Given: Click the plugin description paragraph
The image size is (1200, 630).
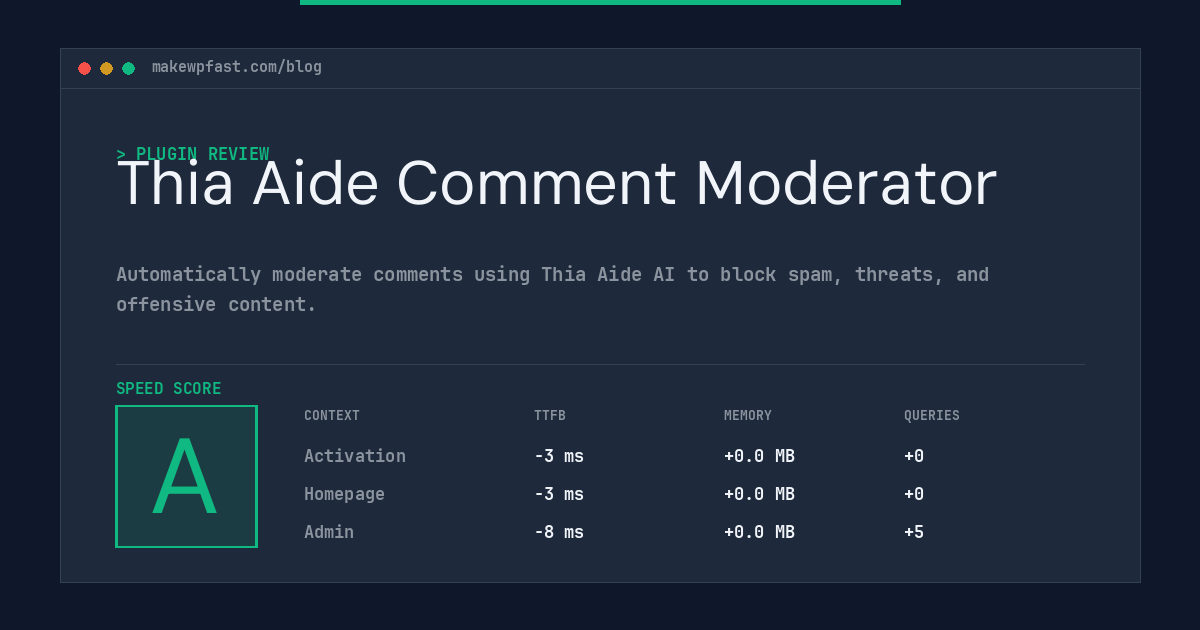Looking at the screenshot, I should coord(552,289).
